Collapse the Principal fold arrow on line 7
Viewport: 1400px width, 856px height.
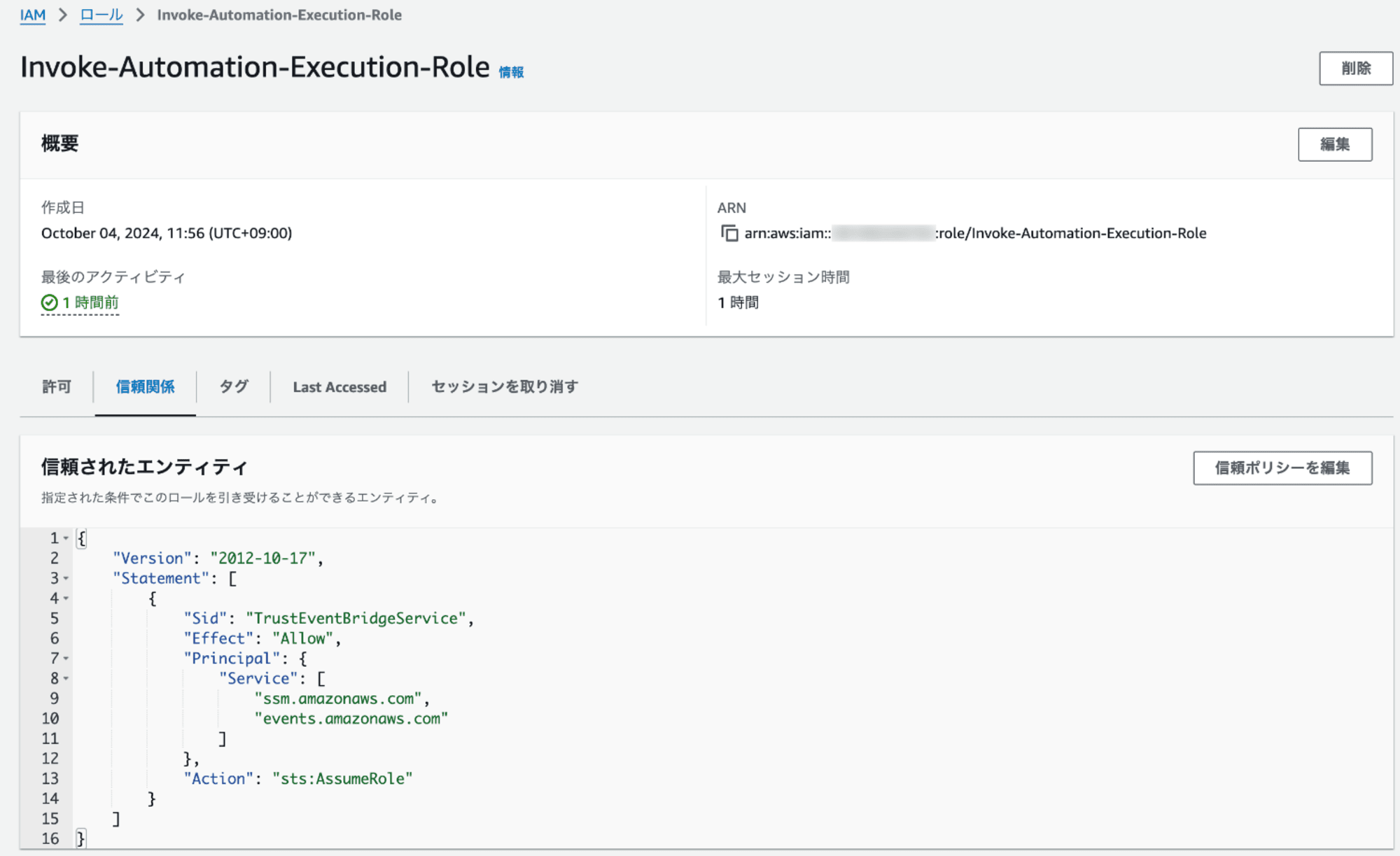click(x=66, y=659)
